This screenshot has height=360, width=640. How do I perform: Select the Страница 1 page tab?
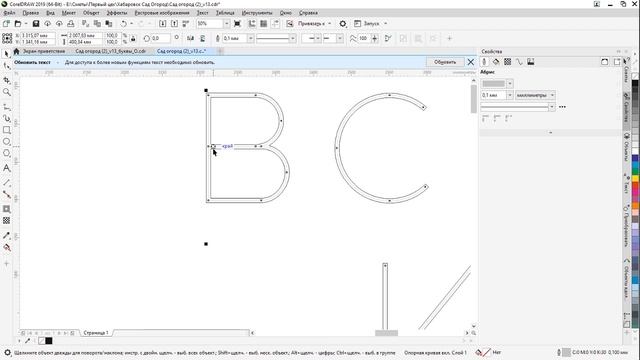[x=96, y=333]
